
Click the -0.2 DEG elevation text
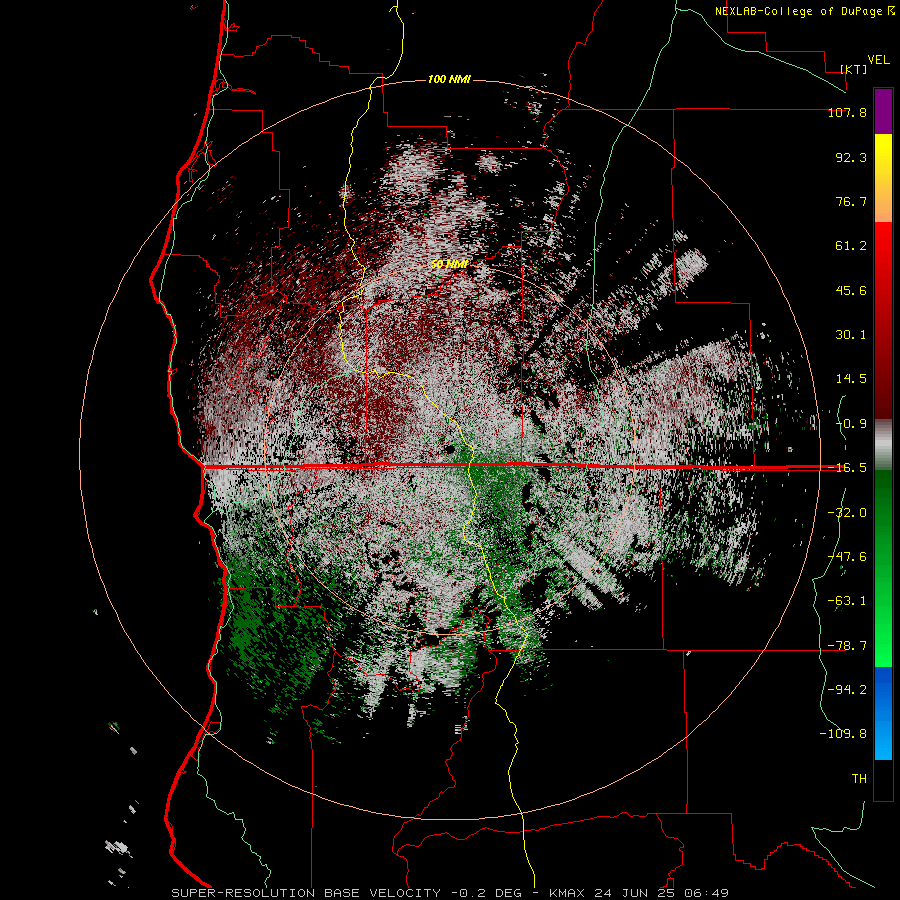pos(487,893)
